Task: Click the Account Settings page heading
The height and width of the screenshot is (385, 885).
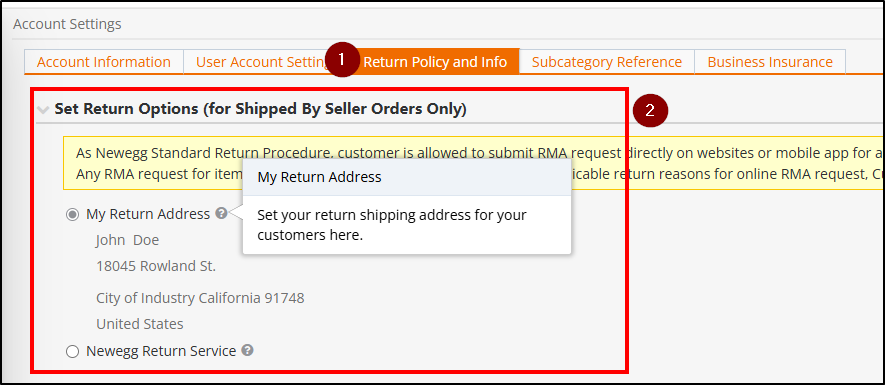Action: click(x=67, y=24)
